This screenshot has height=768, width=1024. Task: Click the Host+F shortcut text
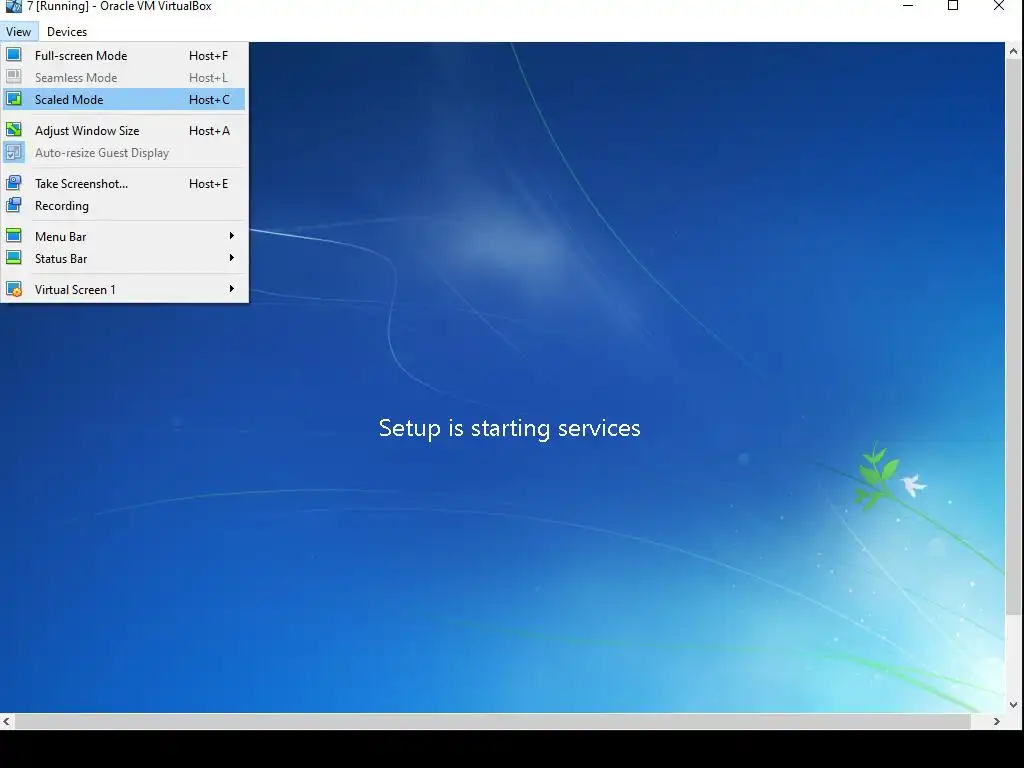(208, 56)
